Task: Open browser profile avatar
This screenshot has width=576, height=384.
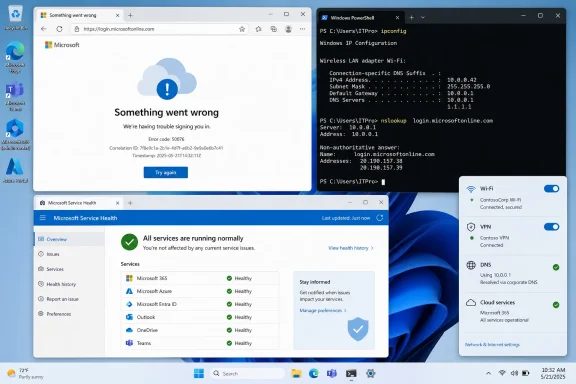Action: pyautogui.click(x=288, y=29)
